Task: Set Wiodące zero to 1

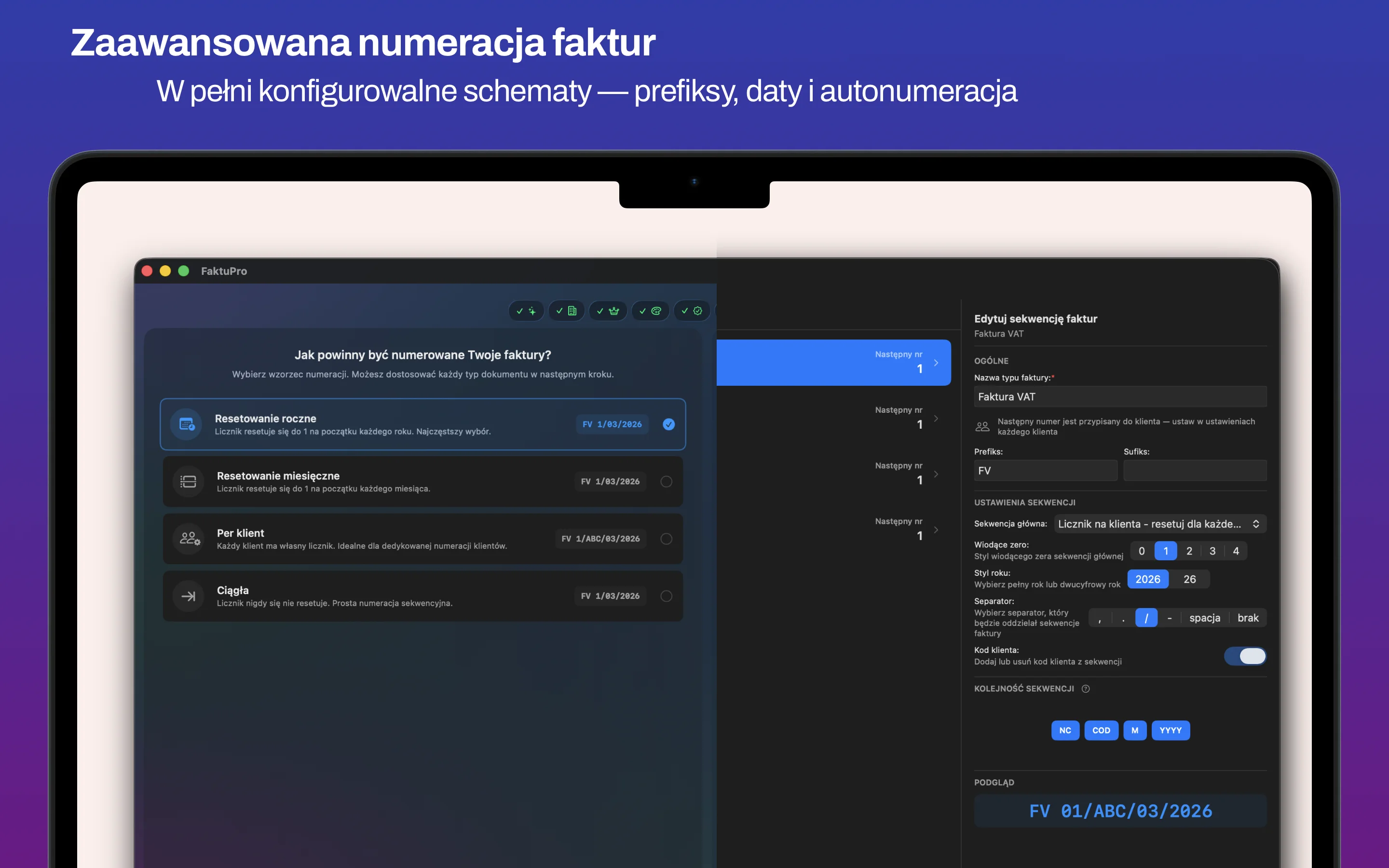Action: coord(1165,551)
